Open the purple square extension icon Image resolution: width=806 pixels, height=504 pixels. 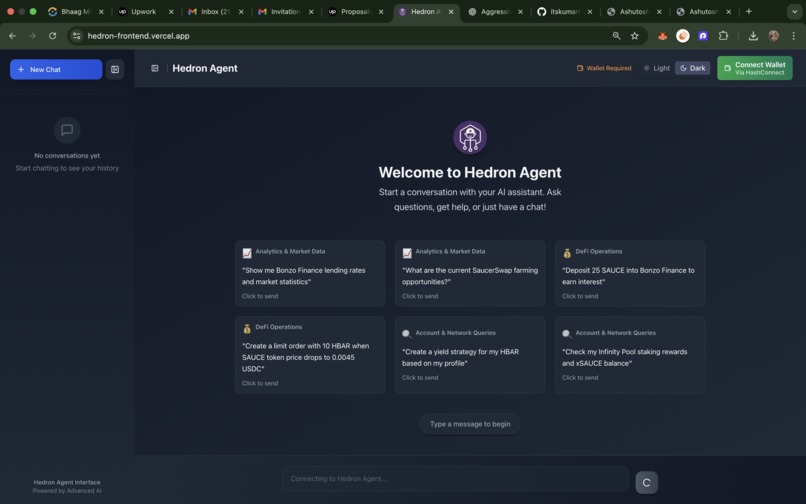coord(703,36)
